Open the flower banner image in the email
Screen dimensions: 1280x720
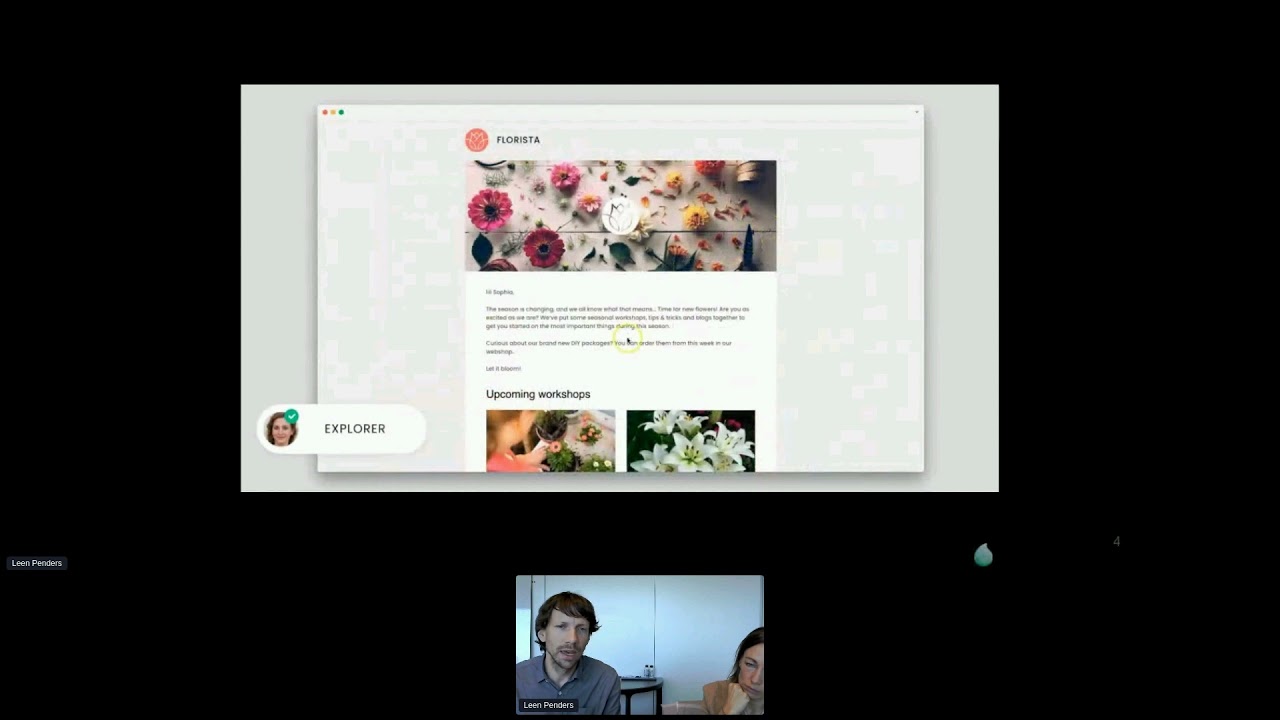[x=621, y=216]
